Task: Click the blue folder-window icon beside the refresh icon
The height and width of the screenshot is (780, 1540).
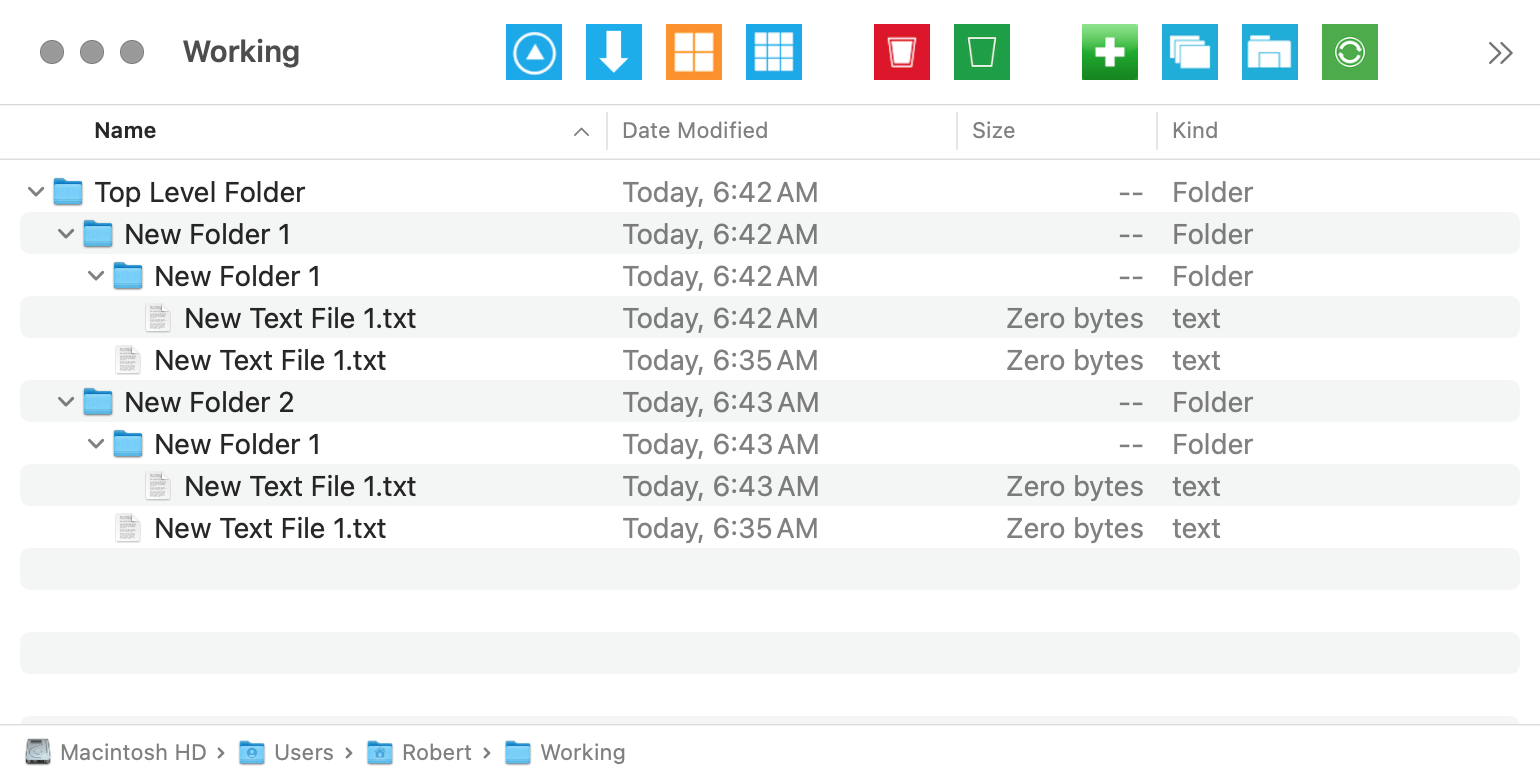Action: pos(1269,52)
